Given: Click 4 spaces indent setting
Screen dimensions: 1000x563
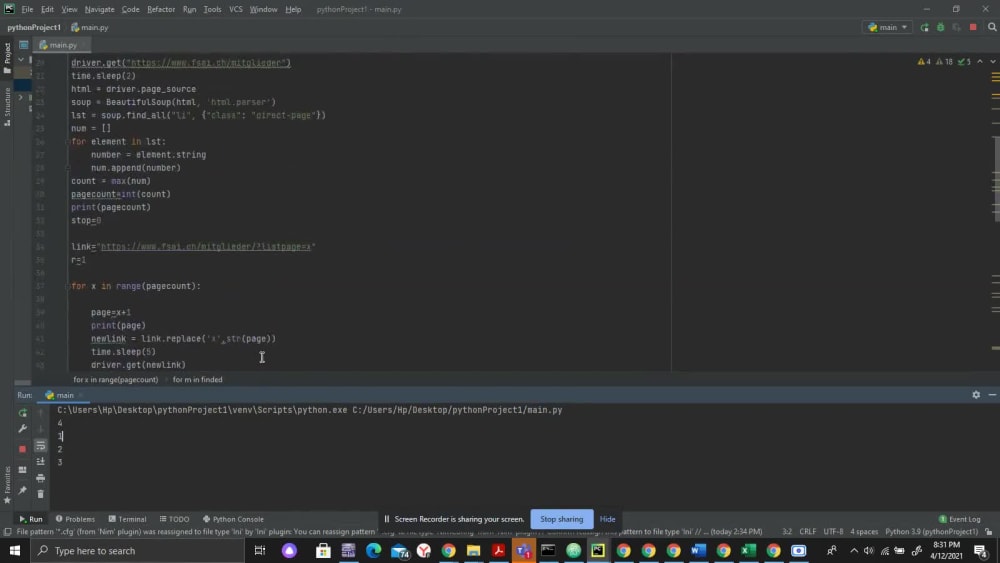Looking at the screenshot, I should tap(864, 532).
